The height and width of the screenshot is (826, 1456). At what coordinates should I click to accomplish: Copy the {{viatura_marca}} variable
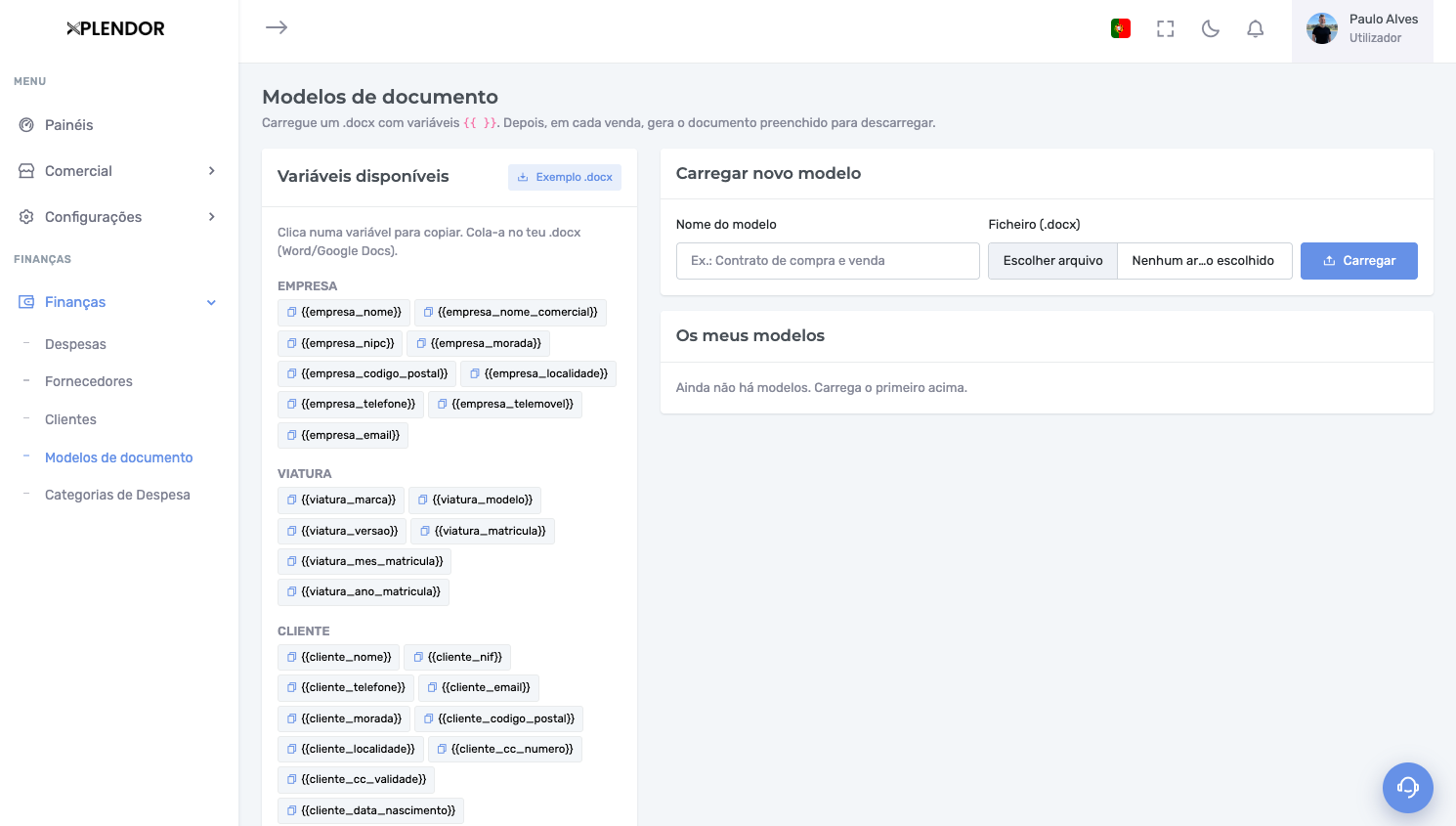click(x=341, y=500)
